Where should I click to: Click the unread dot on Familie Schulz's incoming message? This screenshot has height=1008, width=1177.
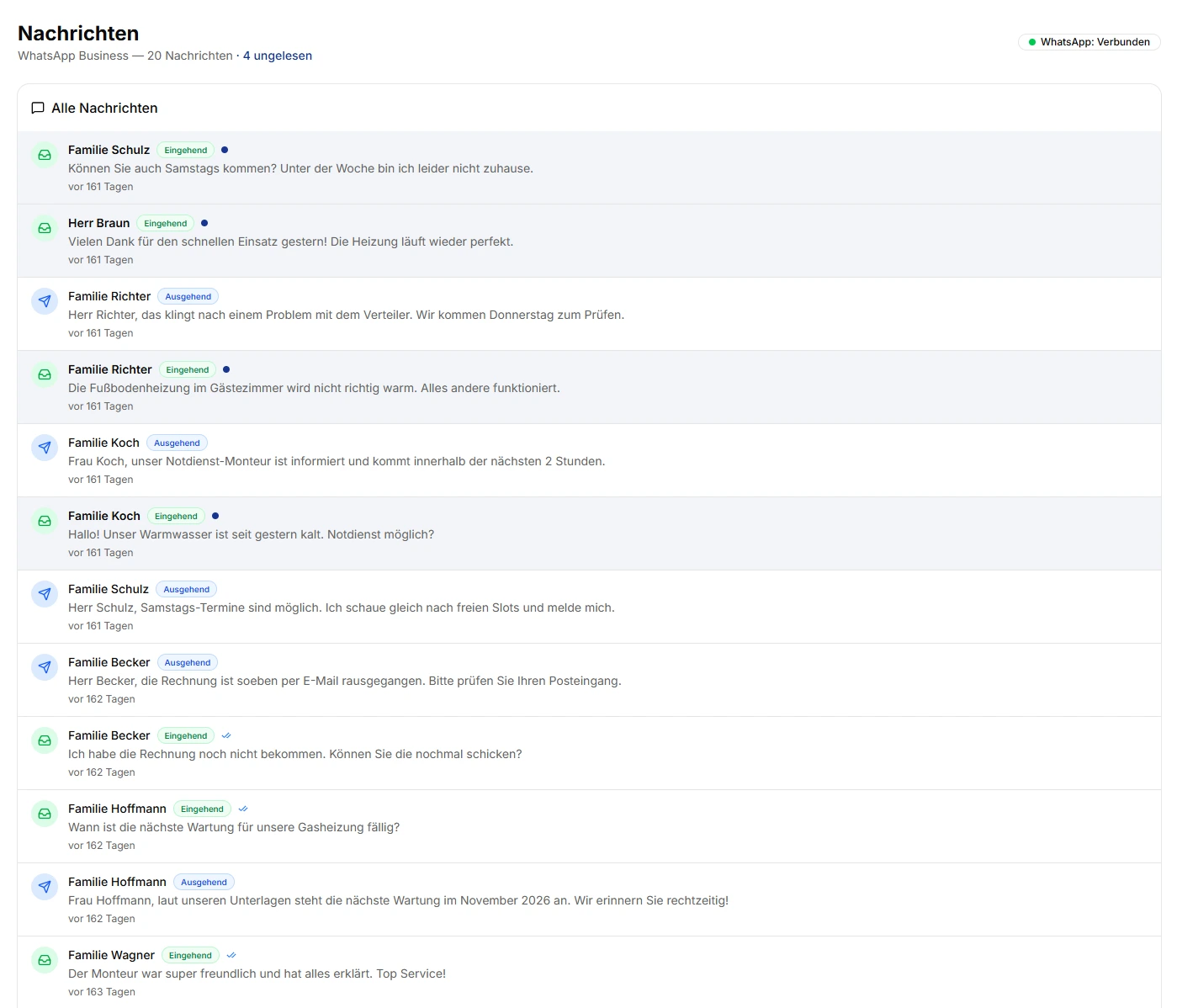[x=225, y=150]
